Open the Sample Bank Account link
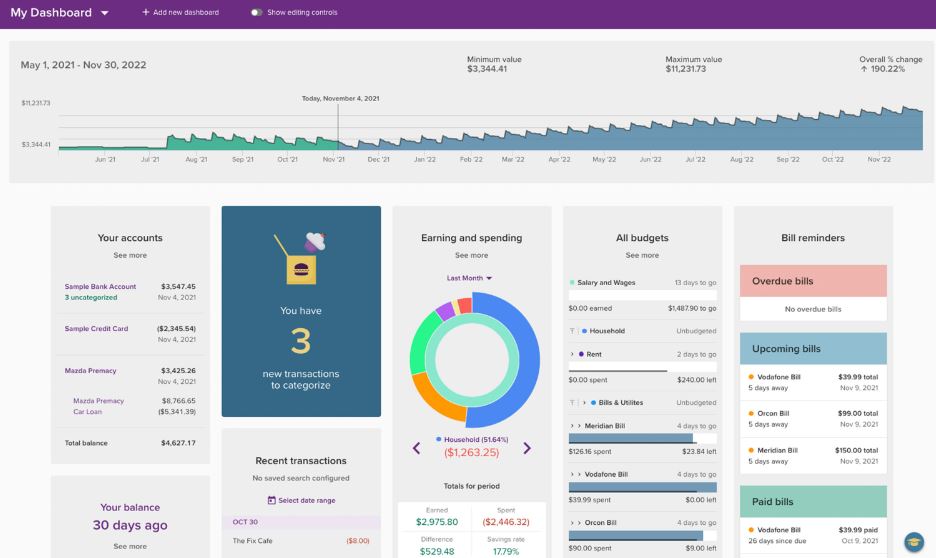936x558 pixels. tap(100, 286)
